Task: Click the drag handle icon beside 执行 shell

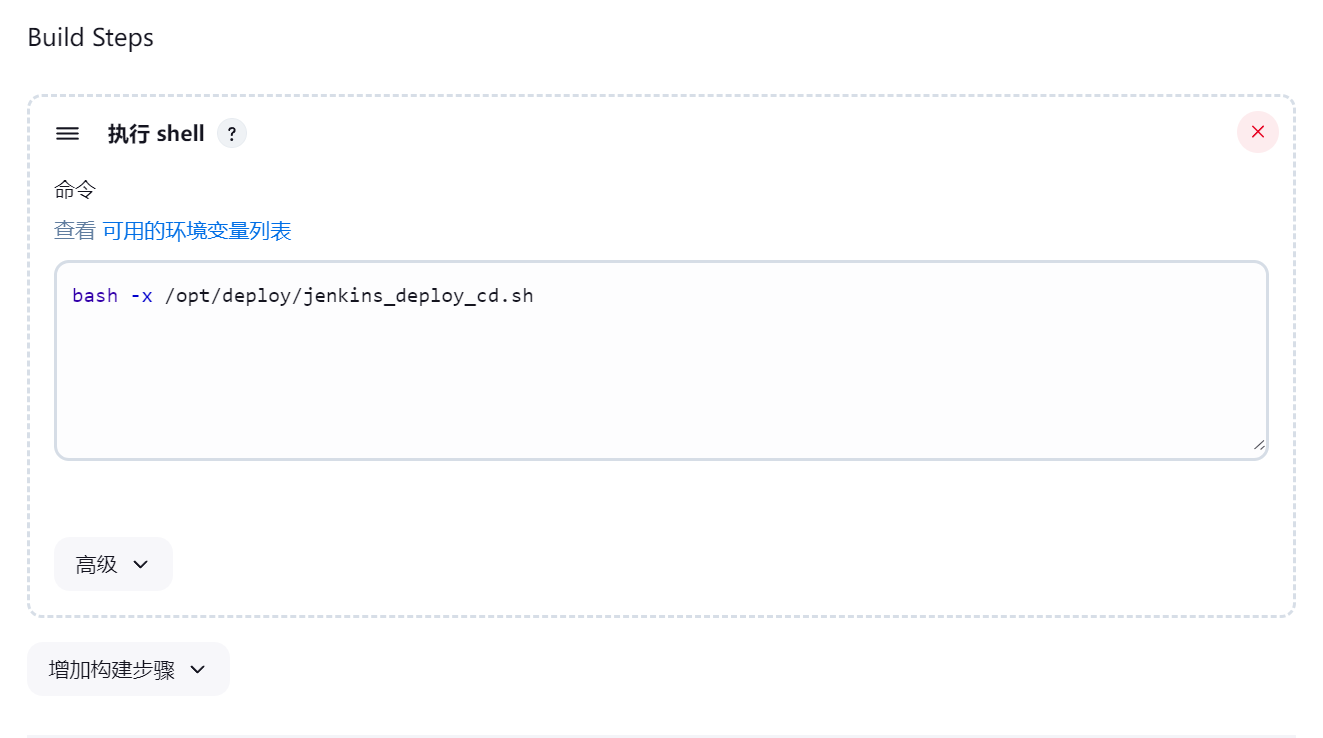Action: [x=67, y=133]
